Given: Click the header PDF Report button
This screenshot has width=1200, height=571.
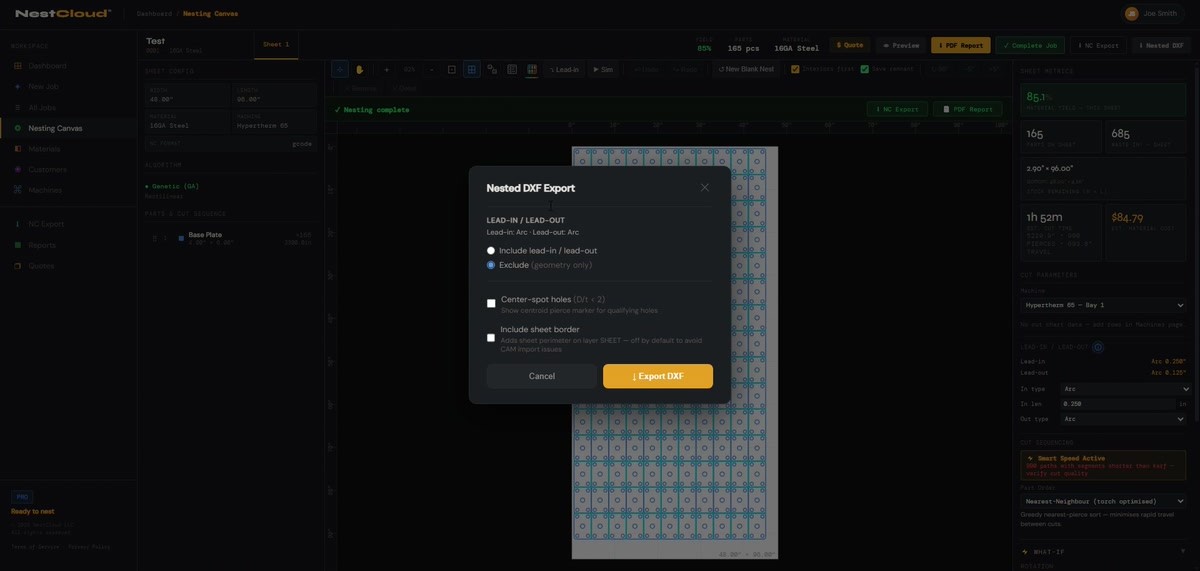Looking at the screenshot, I should click(961, 45).
